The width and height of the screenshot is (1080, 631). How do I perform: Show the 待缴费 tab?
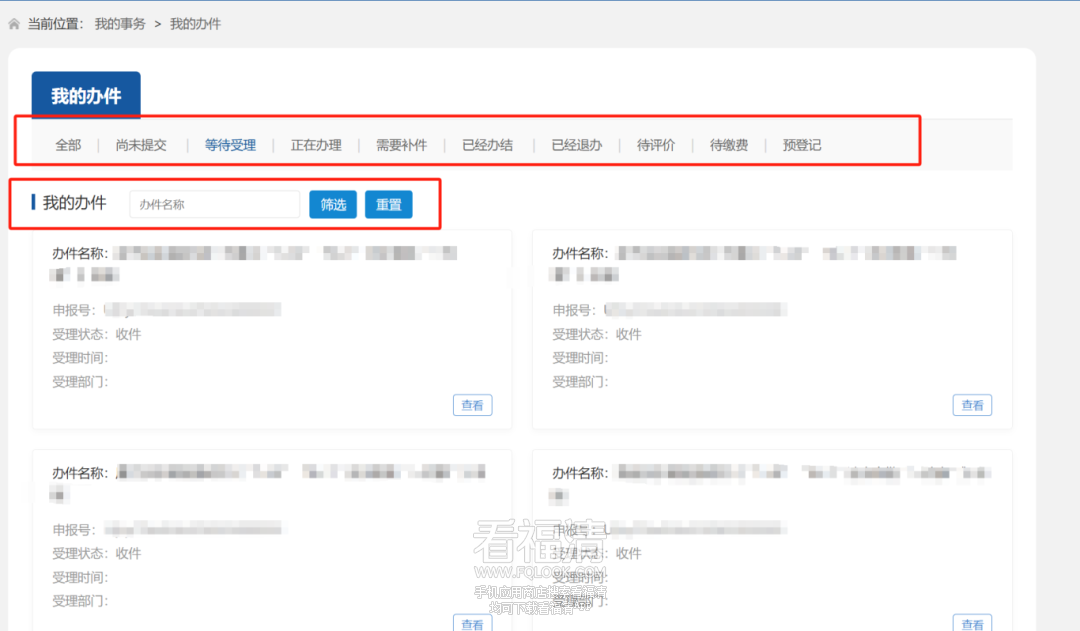click(729, 145)
